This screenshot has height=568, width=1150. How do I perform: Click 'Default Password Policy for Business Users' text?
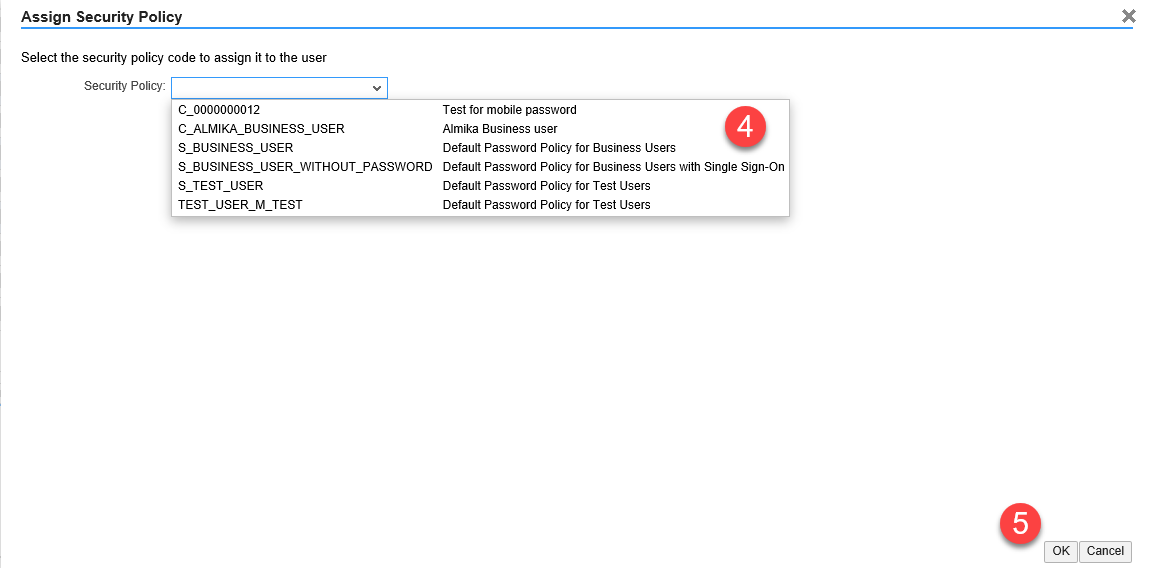[559, 148]
